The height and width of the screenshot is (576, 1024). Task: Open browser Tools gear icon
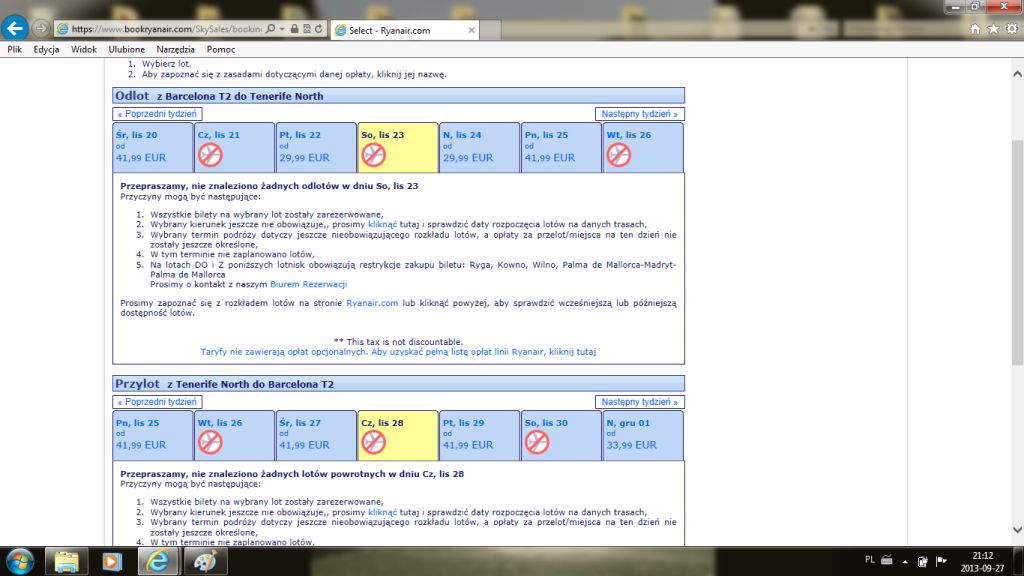tap(1012, 29)
